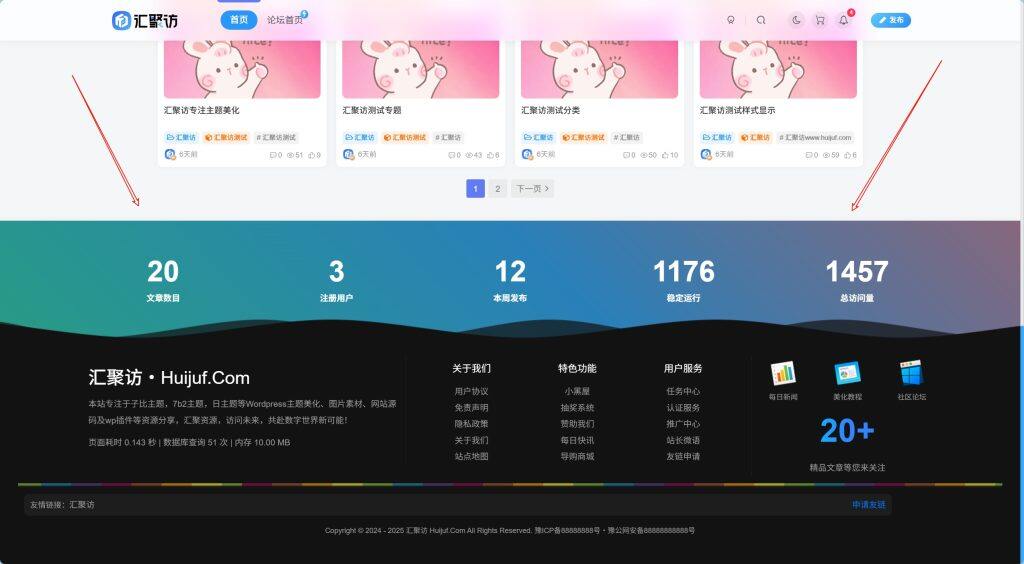This screenshot has height=564, width=1024.
Task: Click 申请友链 link in footer
Action: tap(869, 505)
